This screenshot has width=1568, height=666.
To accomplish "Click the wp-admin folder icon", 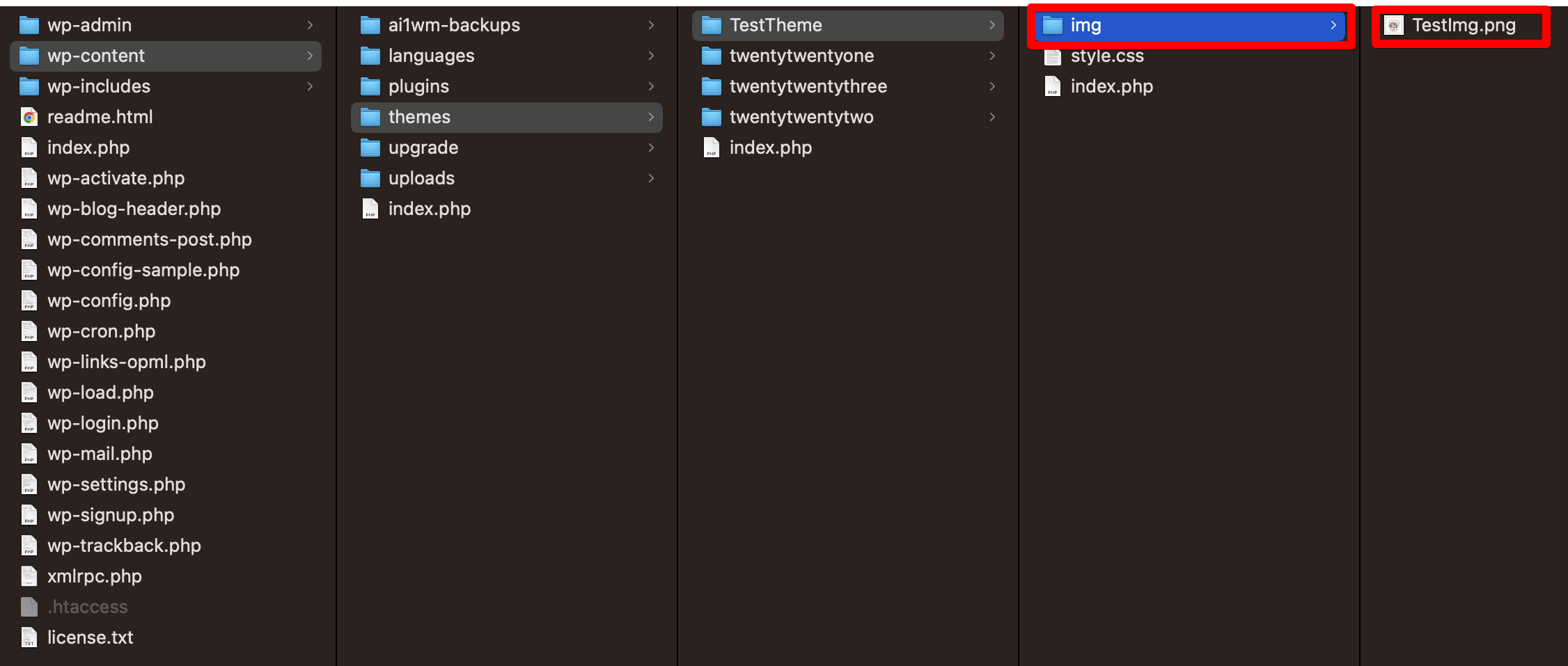I will [29, 26].
